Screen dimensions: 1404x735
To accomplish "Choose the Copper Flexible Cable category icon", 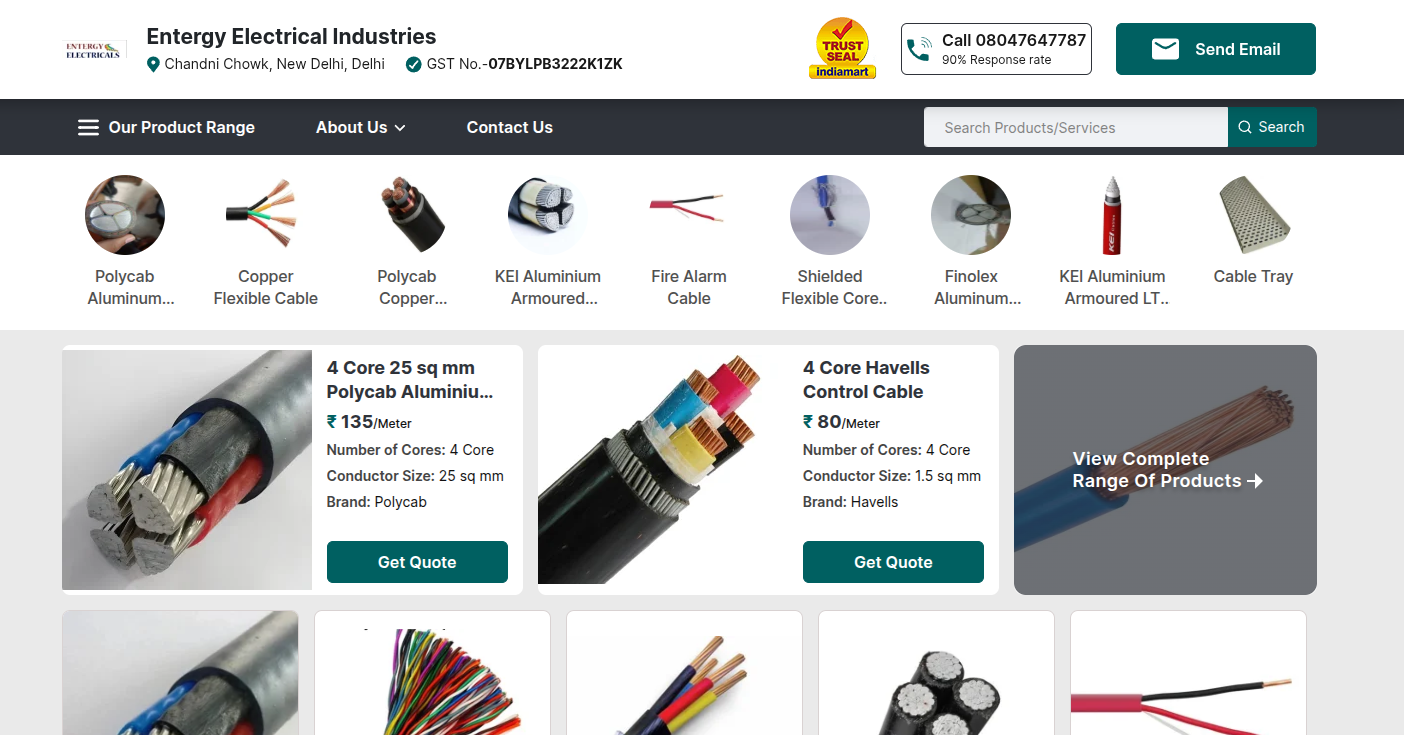I will [265, 215].
